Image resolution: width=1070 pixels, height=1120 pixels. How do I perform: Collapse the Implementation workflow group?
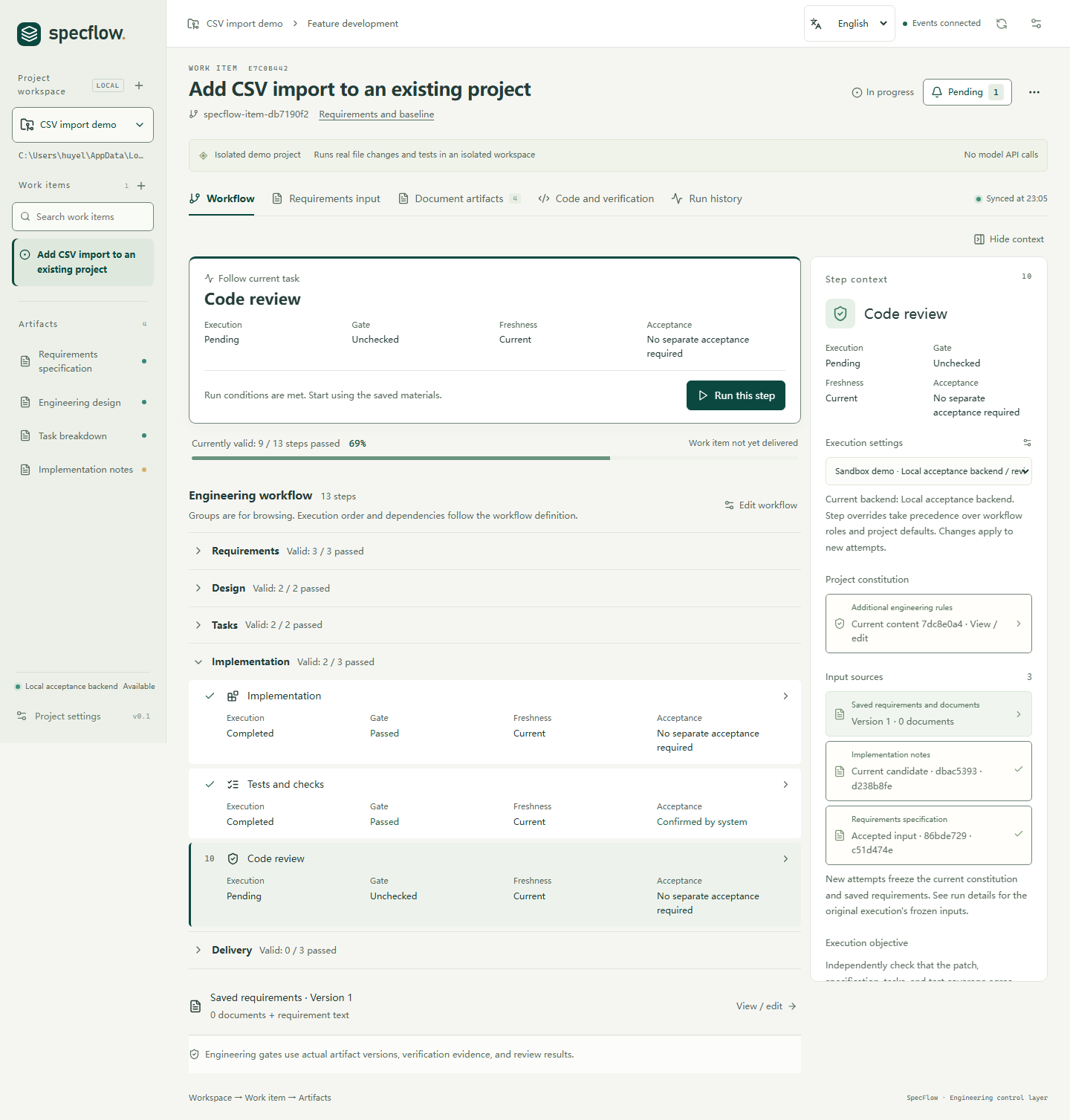coord(495,662)
